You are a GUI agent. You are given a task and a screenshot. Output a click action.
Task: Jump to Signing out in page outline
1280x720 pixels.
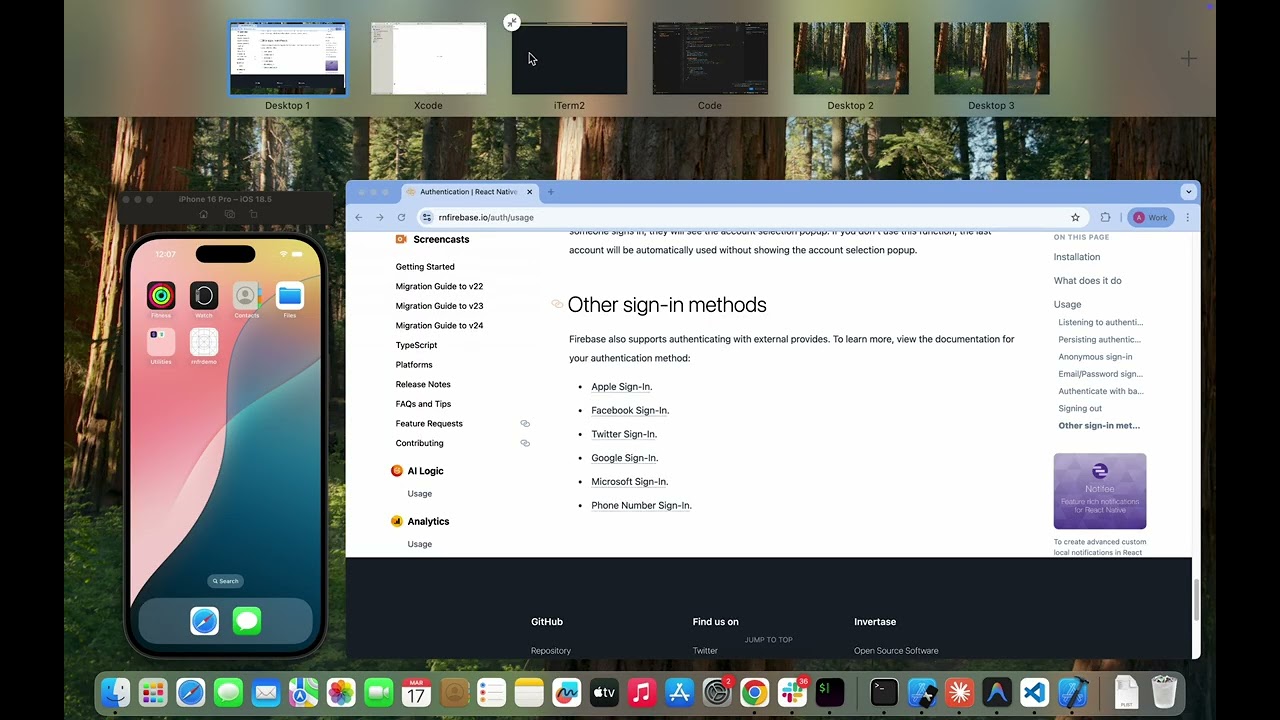(x=1080, y=408)
